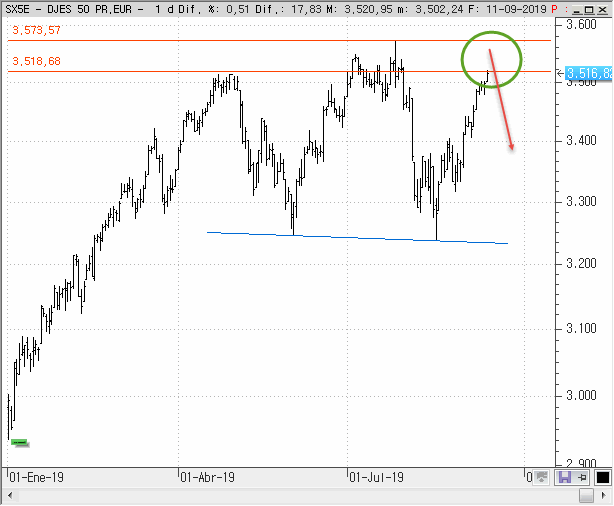Click the 01-Jul-19 date axis label
The image size is (614, 506).
pos(376,477)
